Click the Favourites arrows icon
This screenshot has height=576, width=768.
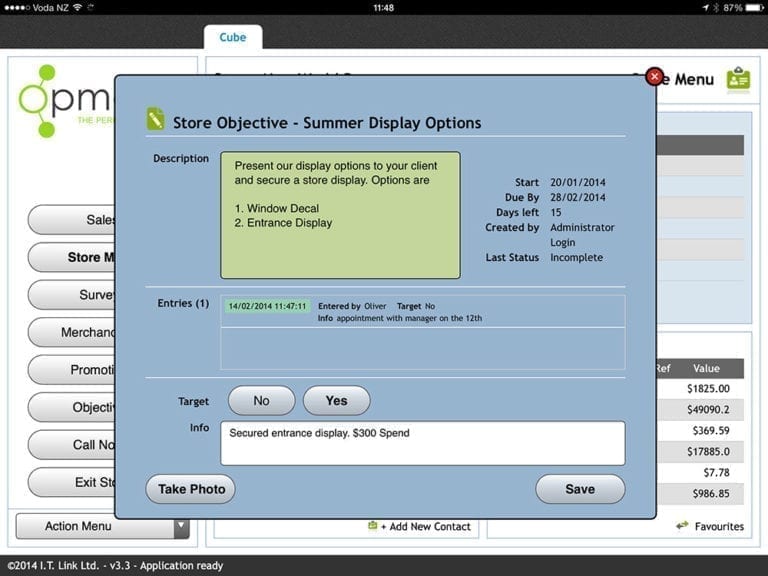coord(682,526)
